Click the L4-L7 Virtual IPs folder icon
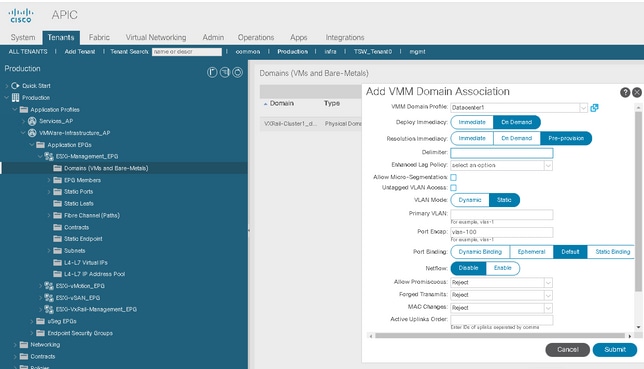 pos(58,262)
